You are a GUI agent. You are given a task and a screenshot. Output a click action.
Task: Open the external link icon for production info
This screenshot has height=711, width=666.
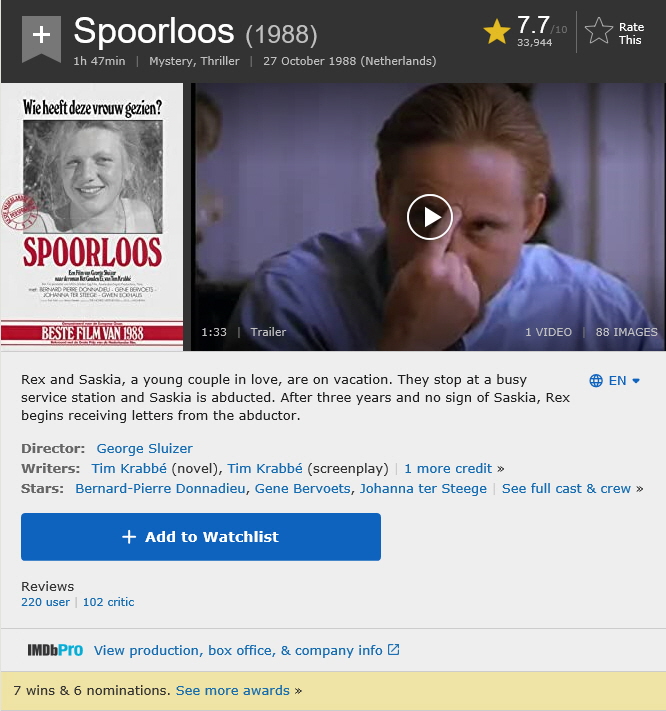[394, 650]
